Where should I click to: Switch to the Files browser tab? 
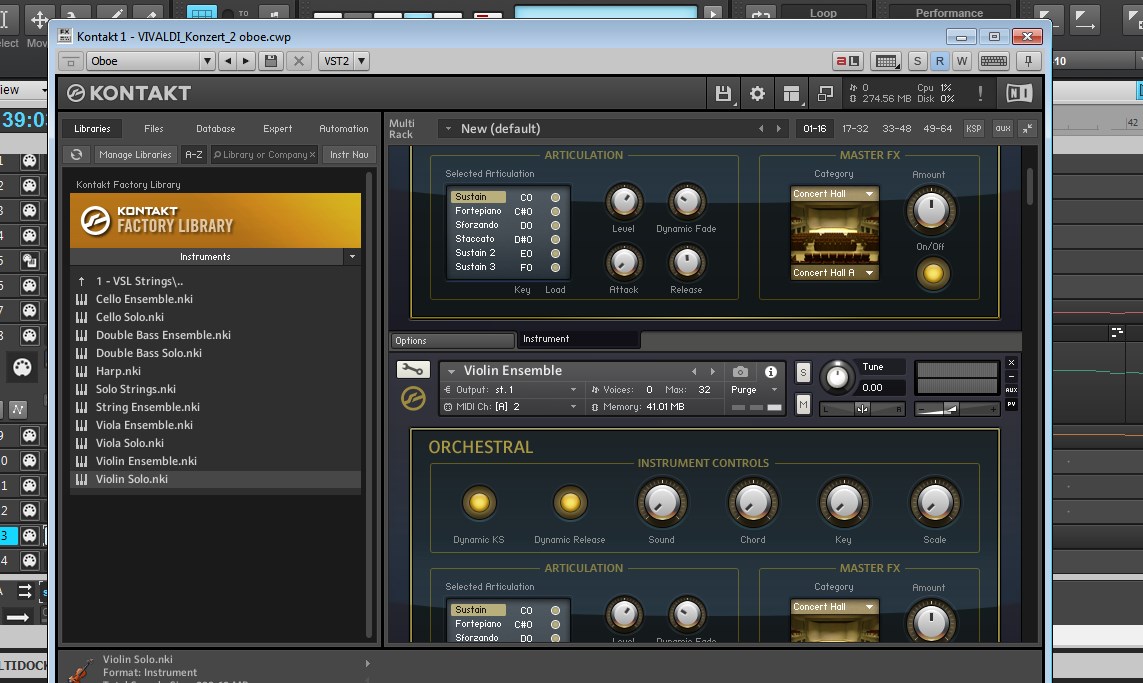[153, 129]
